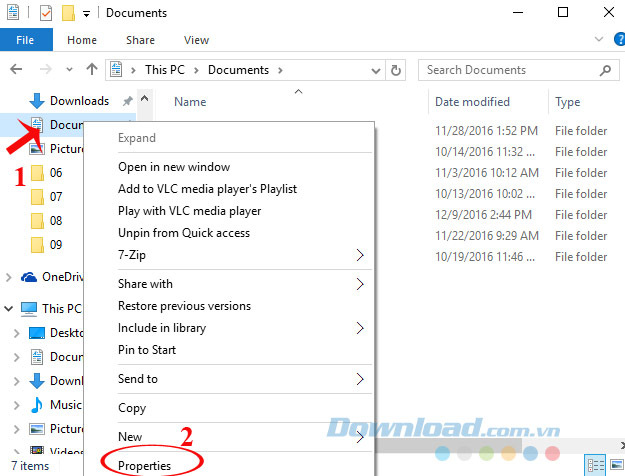Viewport: 625px width, 476px height.
Task: Select the row dated 11/3/2016 10:12 AM
Action: pyautogui.click(x=487, y=173)
